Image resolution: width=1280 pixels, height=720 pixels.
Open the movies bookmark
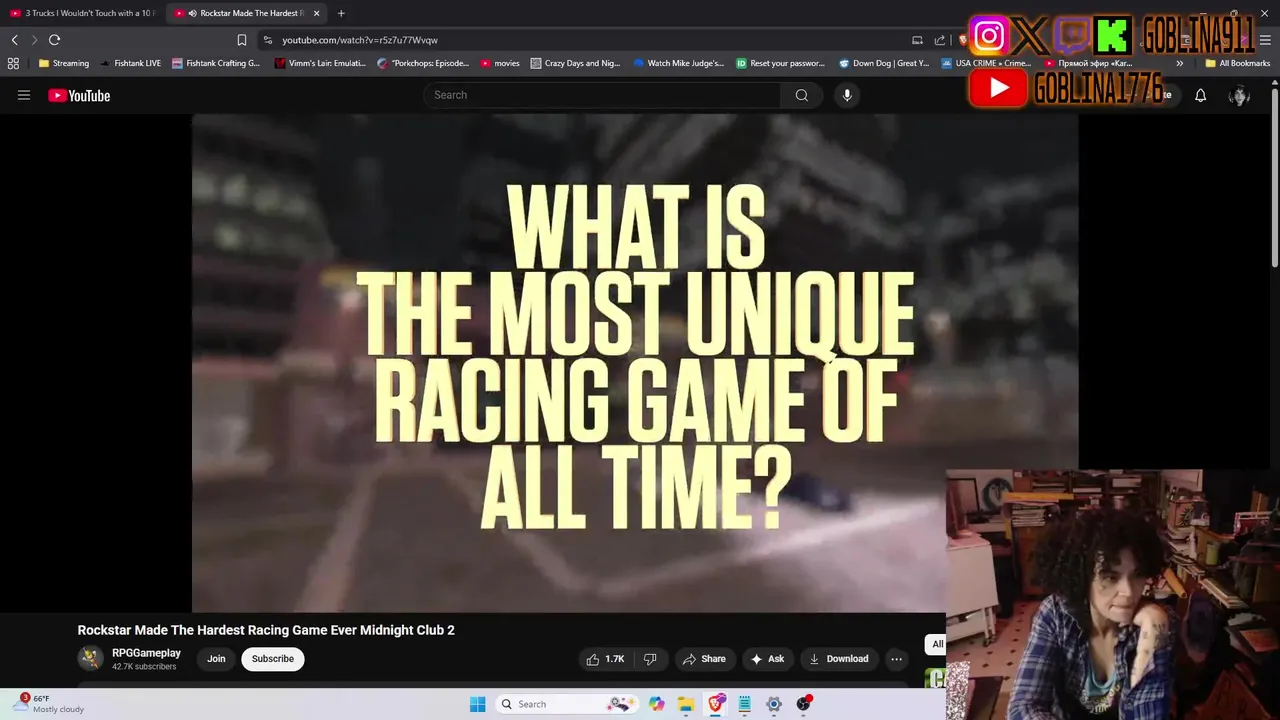[x=500, y=63]
